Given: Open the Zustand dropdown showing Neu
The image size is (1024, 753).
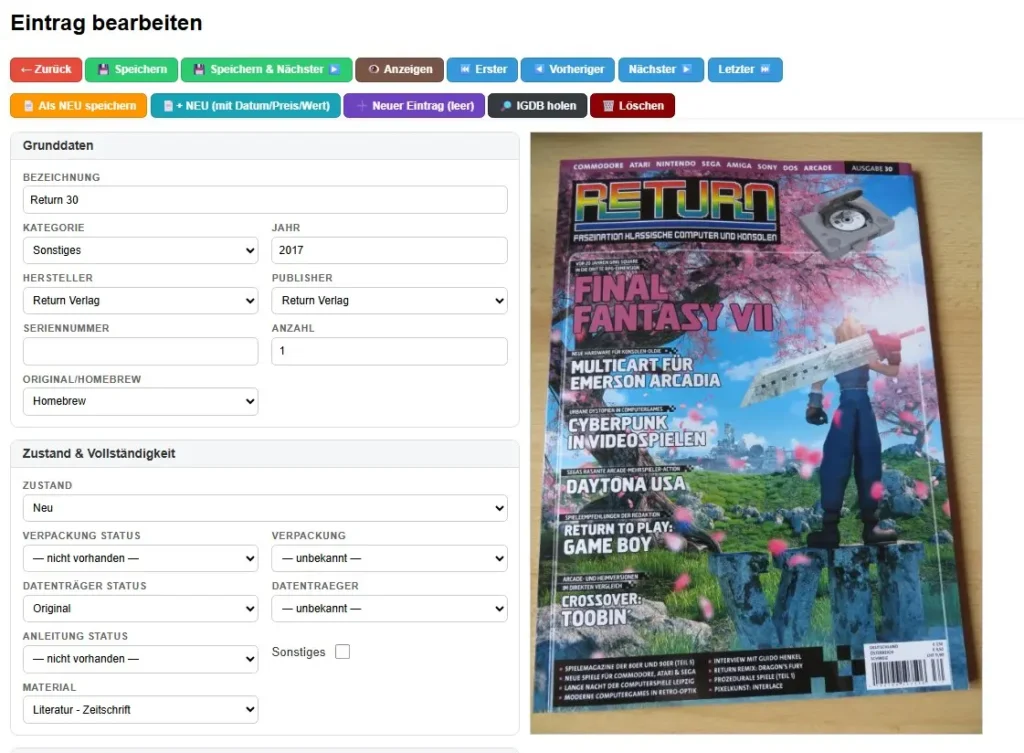Looking at the screenshot, I should 265,508.
